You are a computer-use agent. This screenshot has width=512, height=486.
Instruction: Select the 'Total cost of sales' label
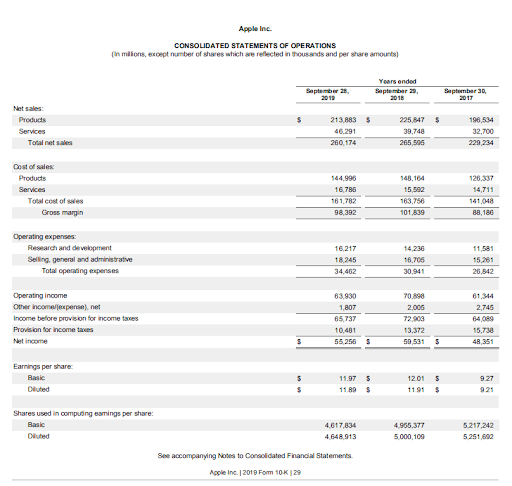55,201
